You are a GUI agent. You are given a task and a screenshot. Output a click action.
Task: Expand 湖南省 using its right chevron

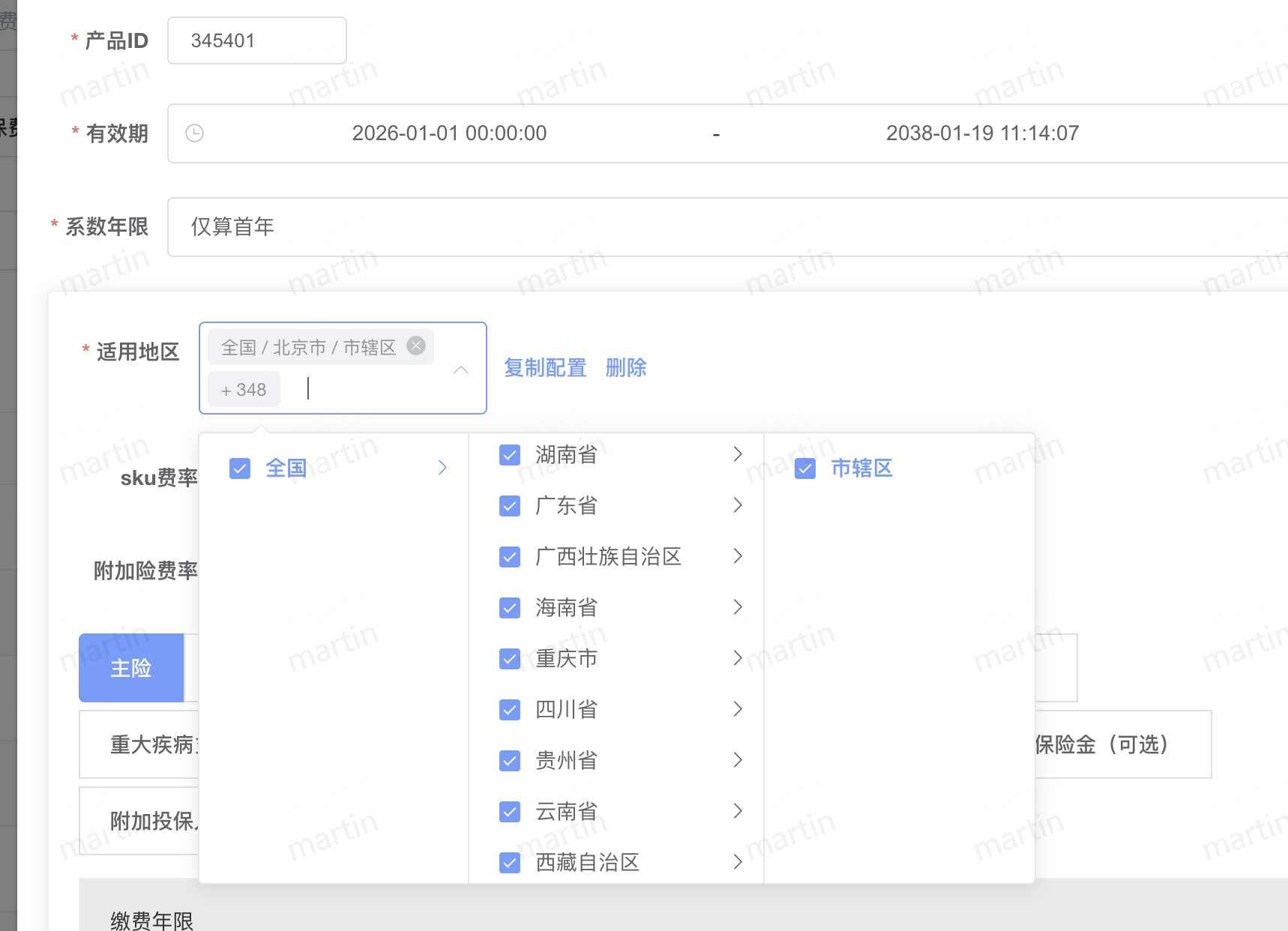point(738,454)
